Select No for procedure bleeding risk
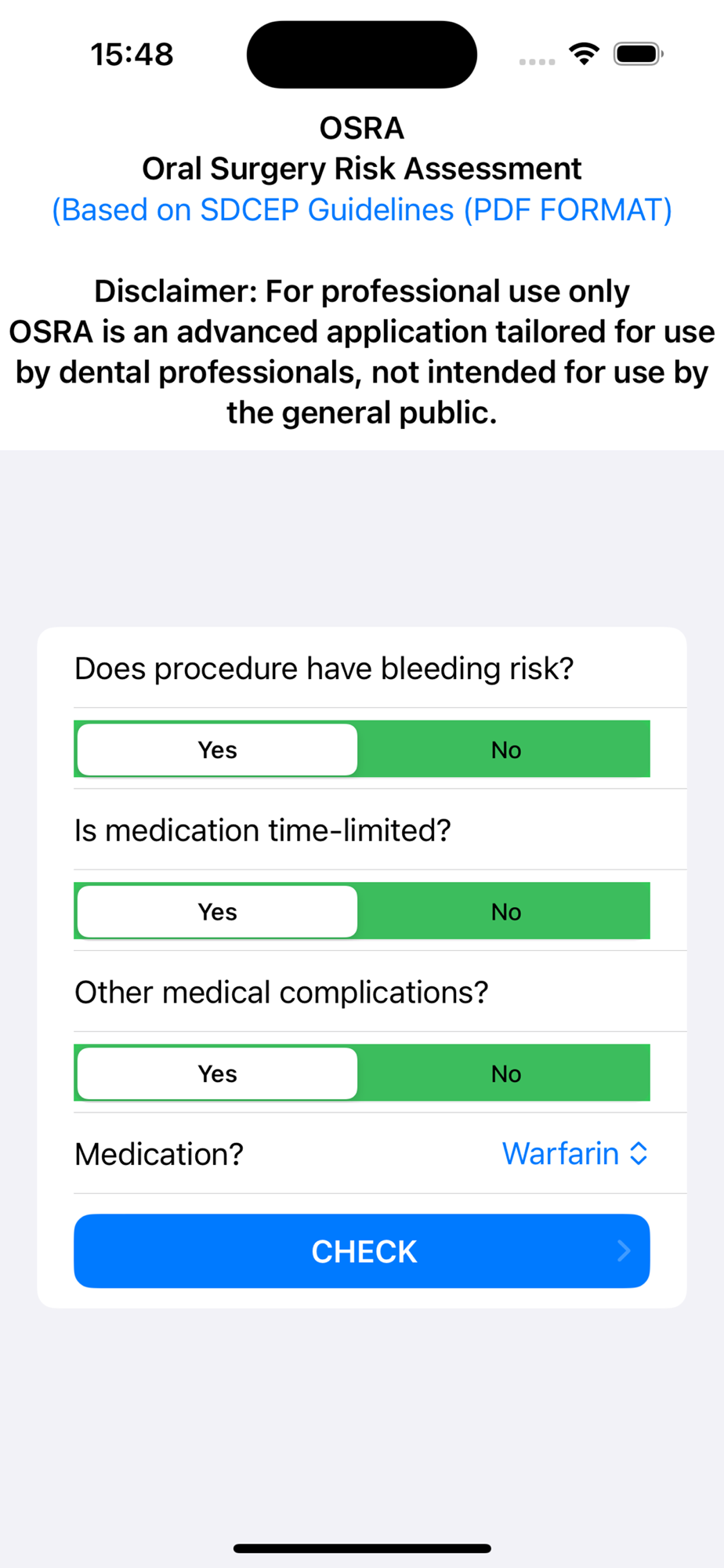 (x=505, y=750)
